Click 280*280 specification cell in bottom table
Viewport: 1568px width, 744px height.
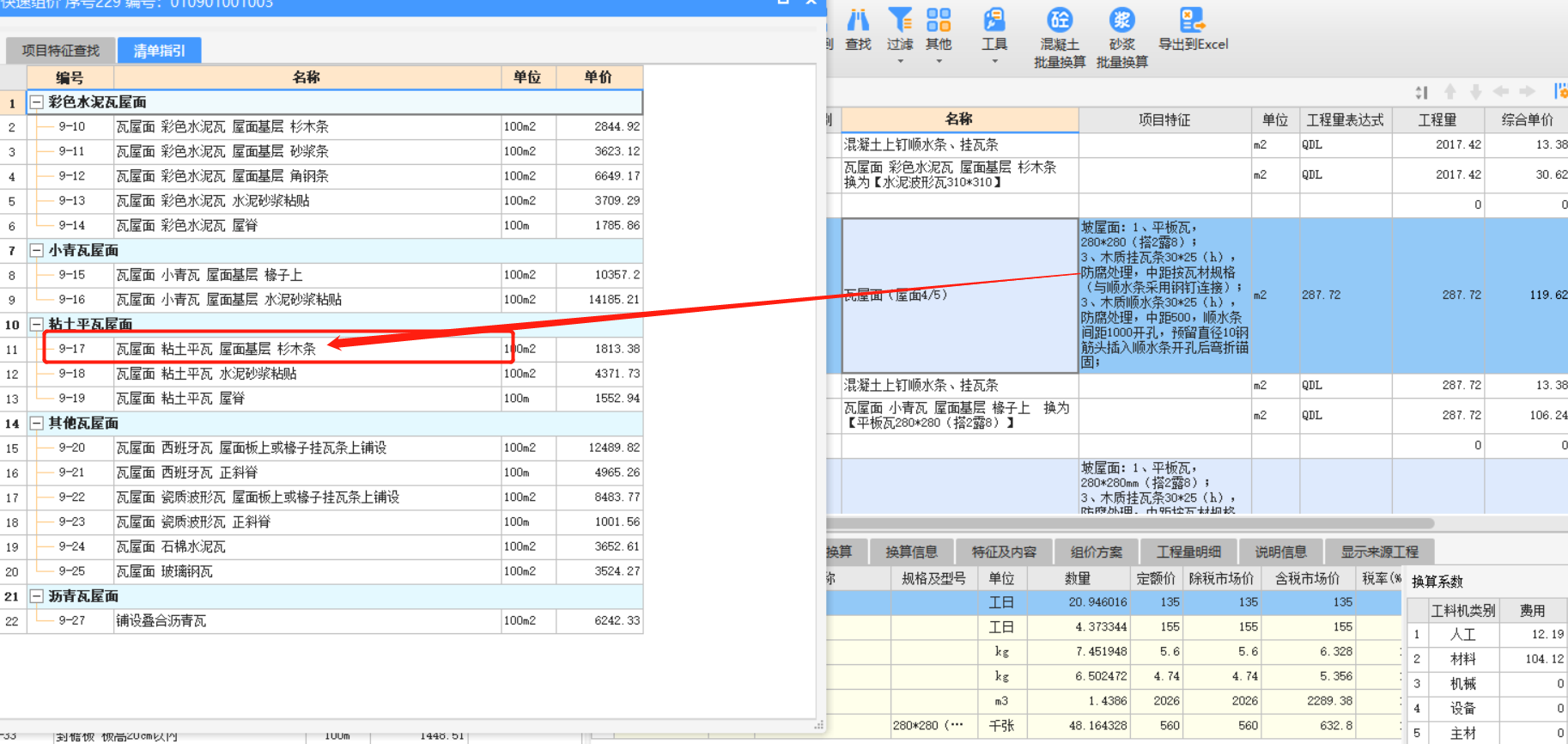934,727
